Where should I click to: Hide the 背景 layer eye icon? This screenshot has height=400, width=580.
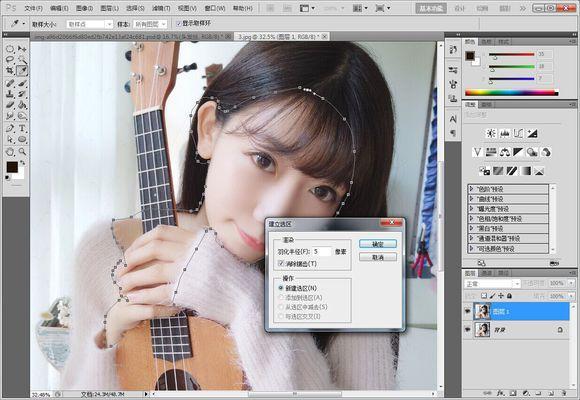click(x=468, y=329)
